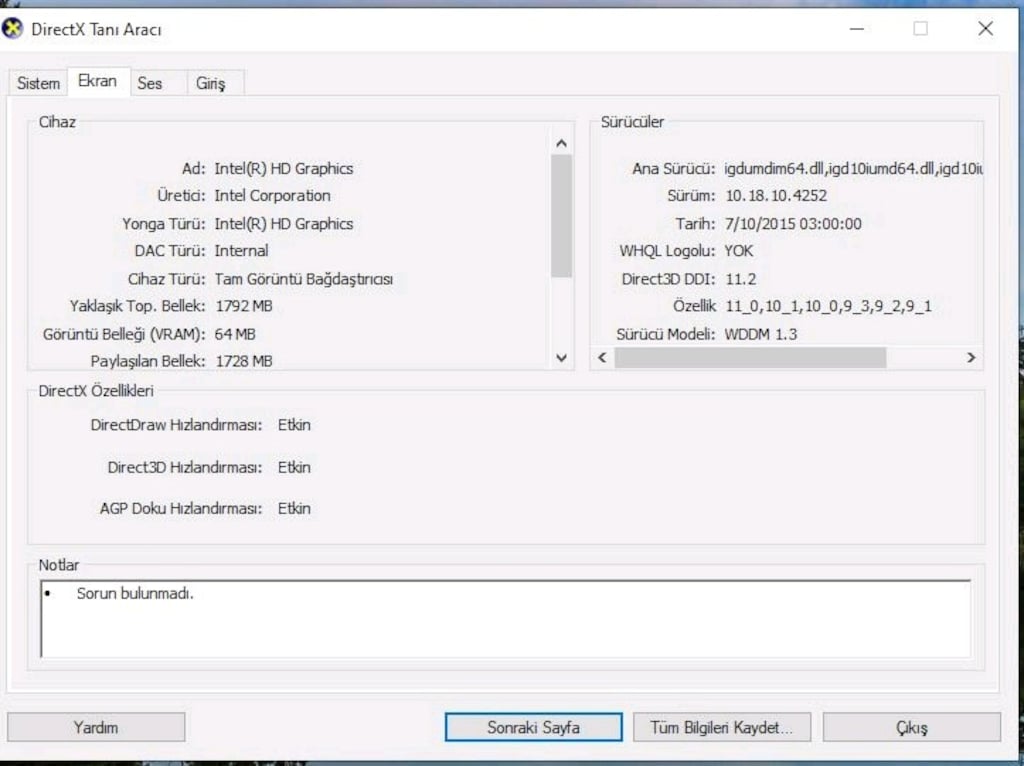Click the Notlar text box
Screen dimensions: 1024x766
[505, 618]
